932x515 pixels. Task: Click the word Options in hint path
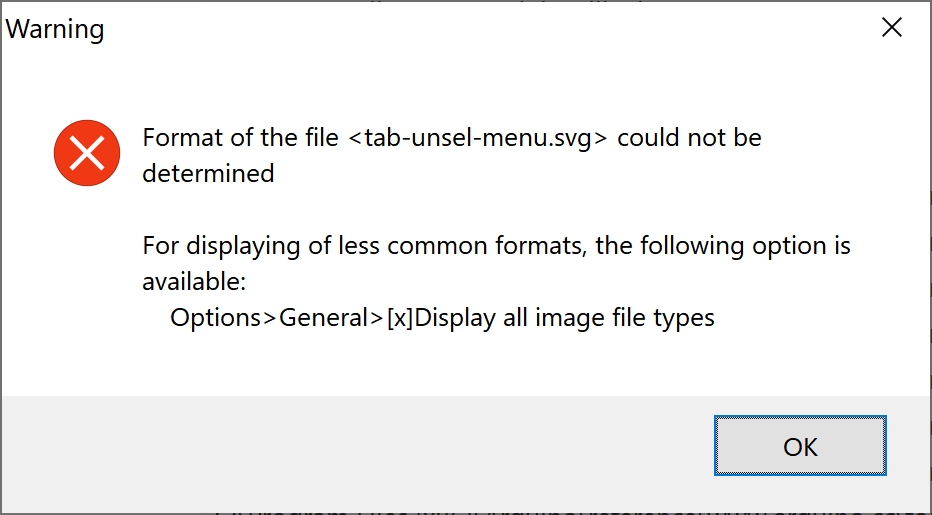pyautogui.click(x=214, y=318)
